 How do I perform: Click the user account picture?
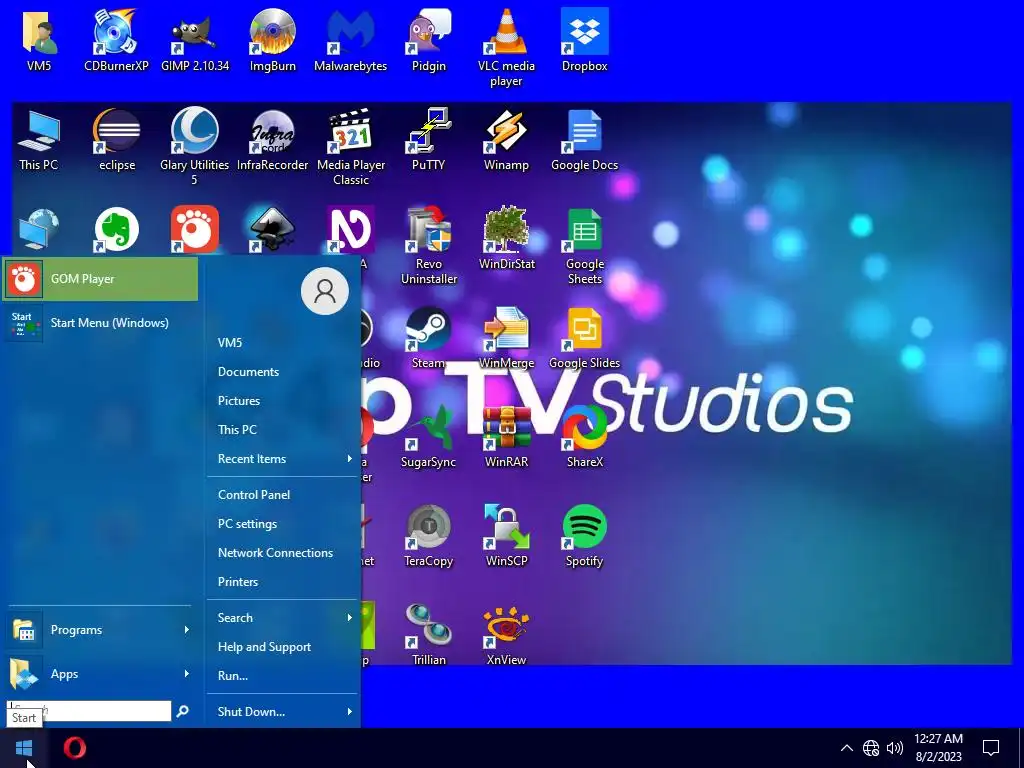(x=325, y=291)
